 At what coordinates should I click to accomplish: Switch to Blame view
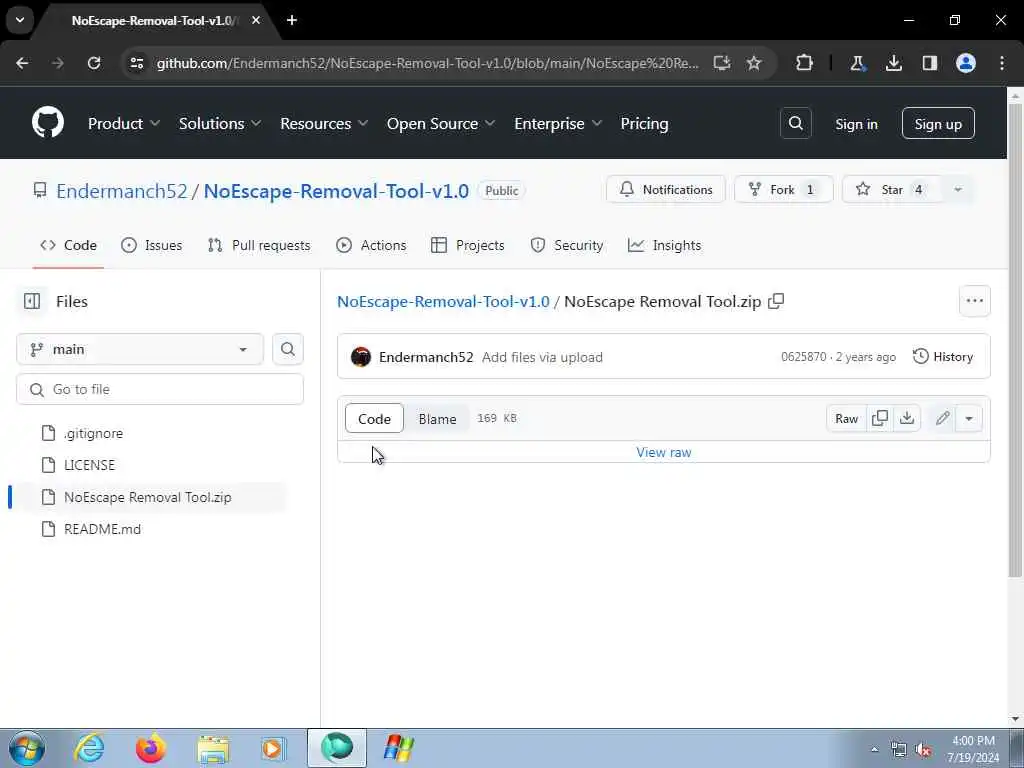tap(437, 419)
